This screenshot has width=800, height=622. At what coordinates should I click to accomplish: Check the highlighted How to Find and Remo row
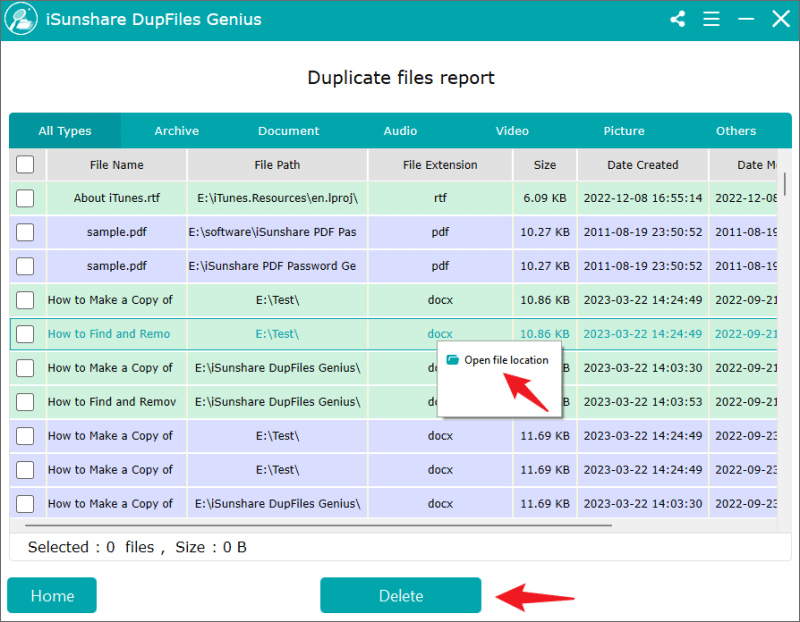point(25,334)
